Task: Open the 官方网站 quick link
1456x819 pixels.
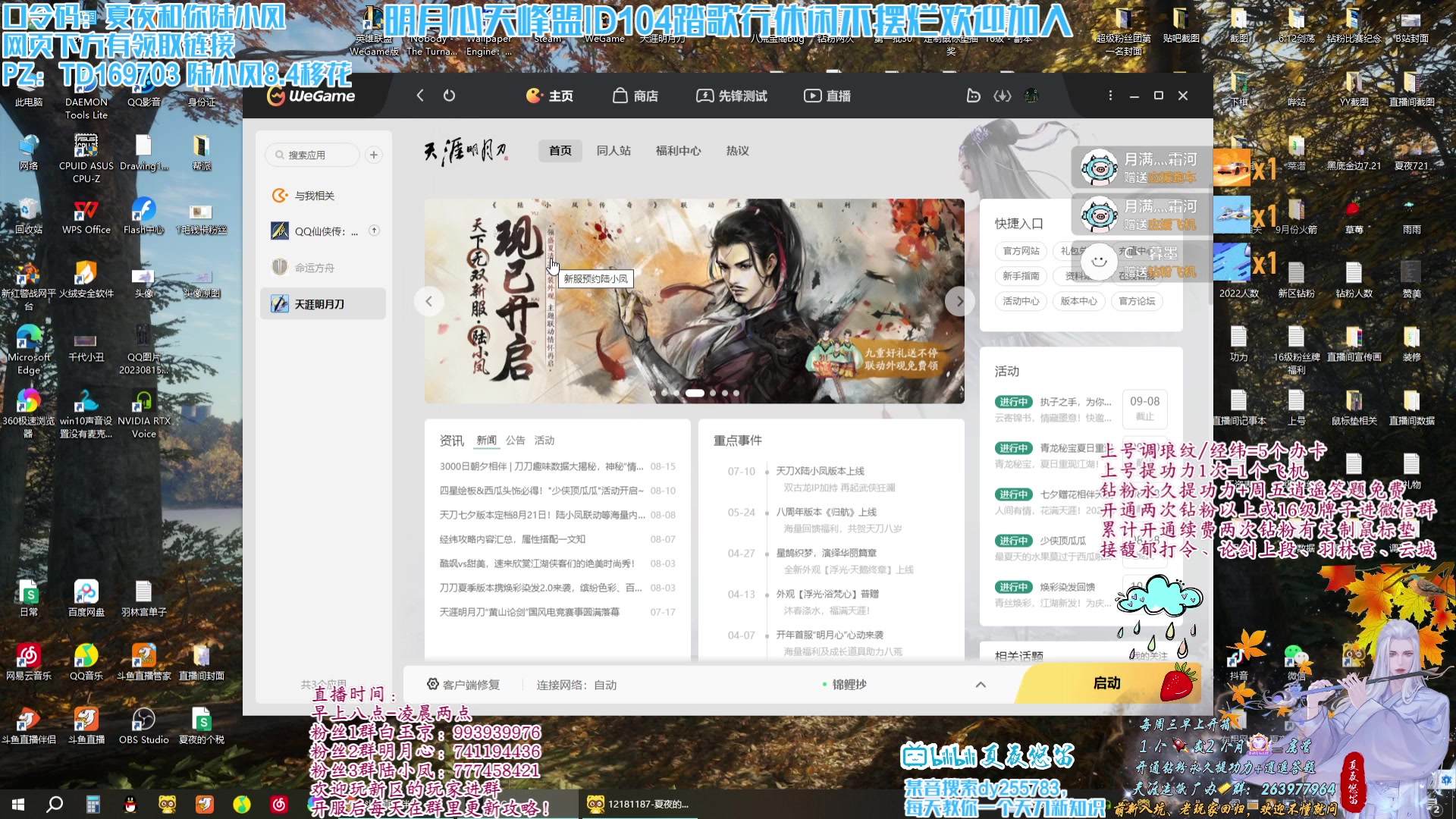Action: tap(1021, 251)
